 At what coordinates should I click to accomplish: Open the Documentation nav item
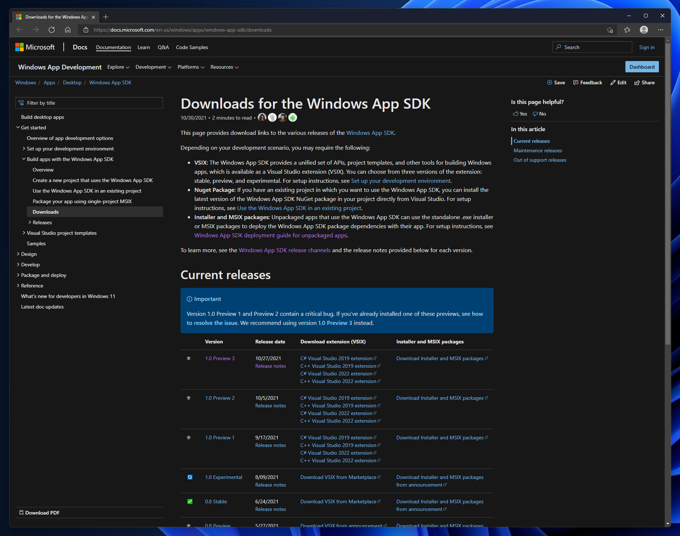click(x=113, y=47)
